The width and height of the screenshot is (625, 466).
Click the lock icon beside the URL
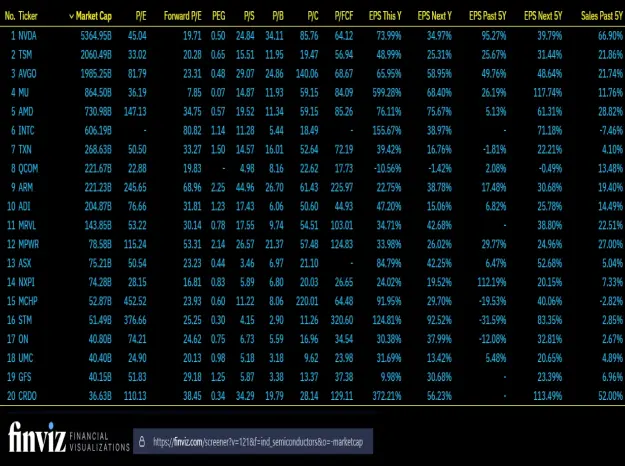point(142,442)
